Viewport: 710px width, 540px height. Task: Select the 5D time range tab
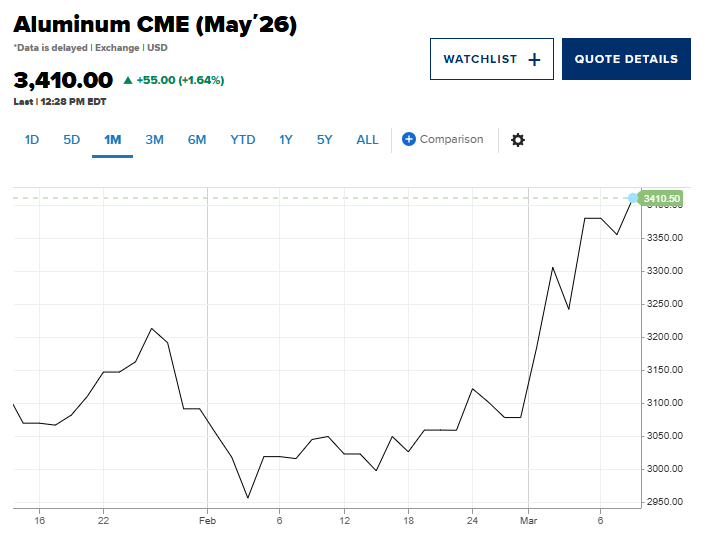point(72,140)
